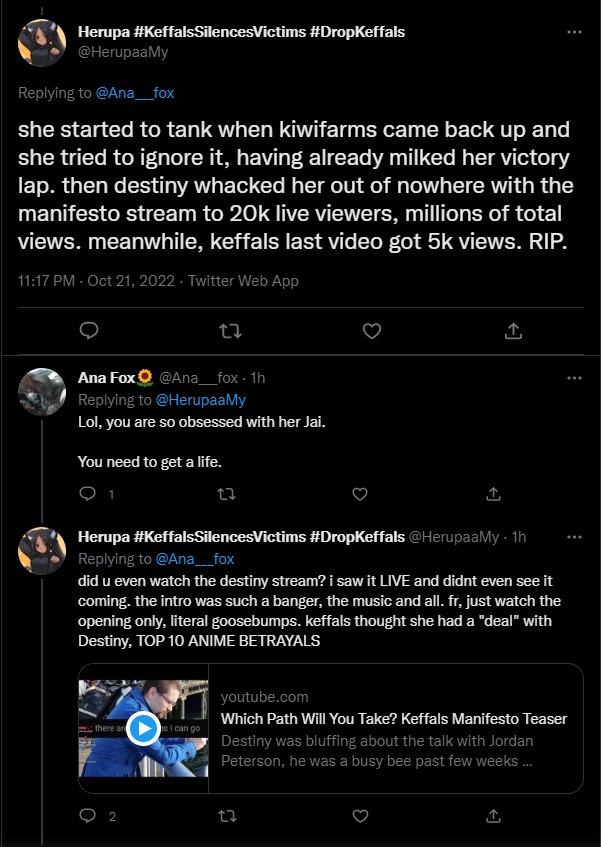Screen dimensions: 601x847
Task: Retweet Ana Fox's reply tweet
Action: pyautogui.click(x=224, y=494)
